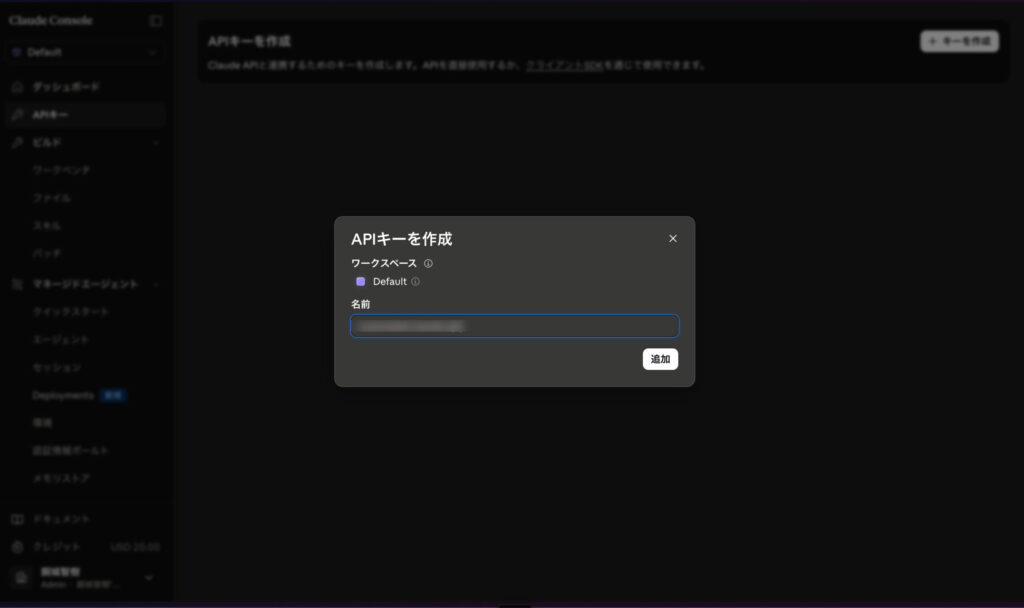Open エージェント in the sidebar

pyautogui.click(x=61, y=340)
